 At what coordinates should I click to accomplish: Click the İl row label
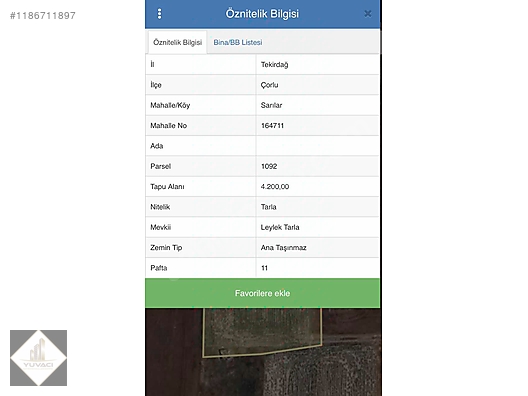pos(152,64)
